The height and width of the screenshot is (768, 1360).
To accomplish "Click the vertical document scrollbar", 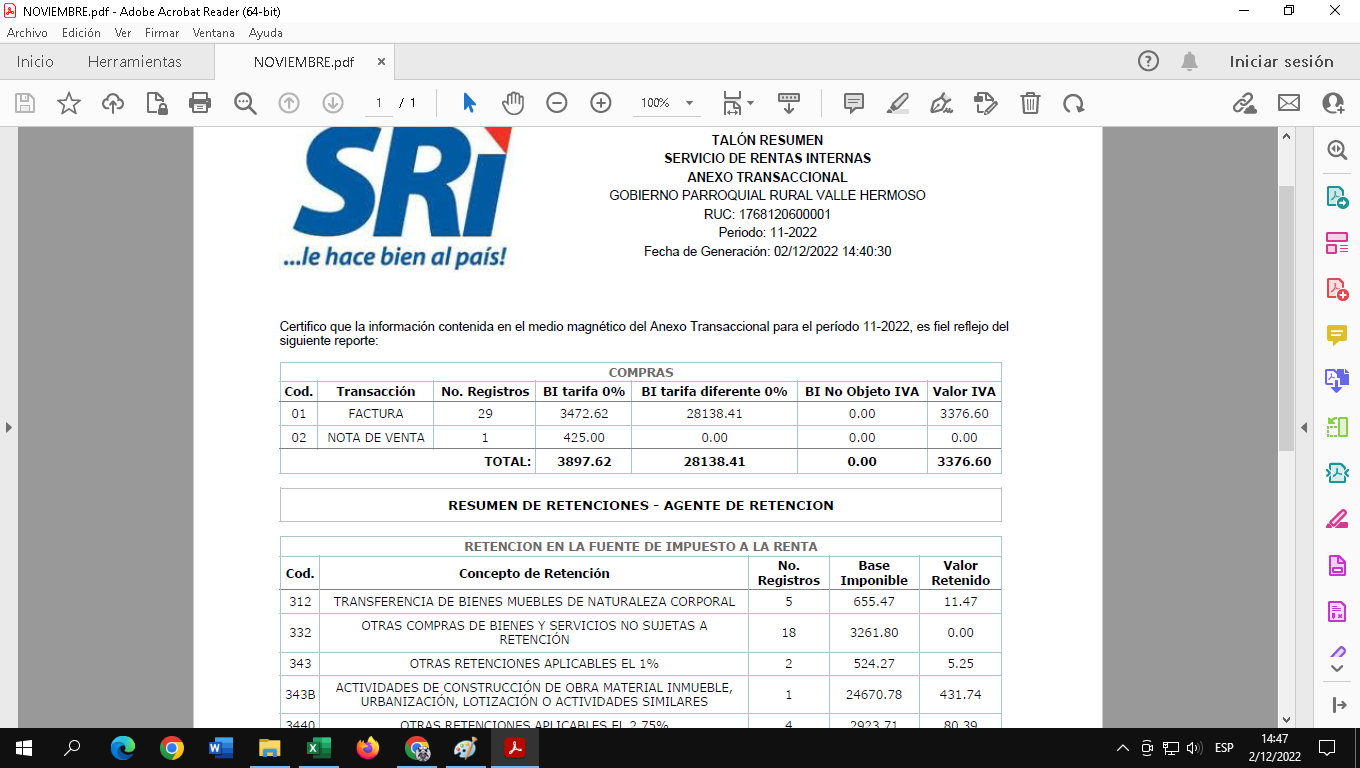I will 1287,320.
